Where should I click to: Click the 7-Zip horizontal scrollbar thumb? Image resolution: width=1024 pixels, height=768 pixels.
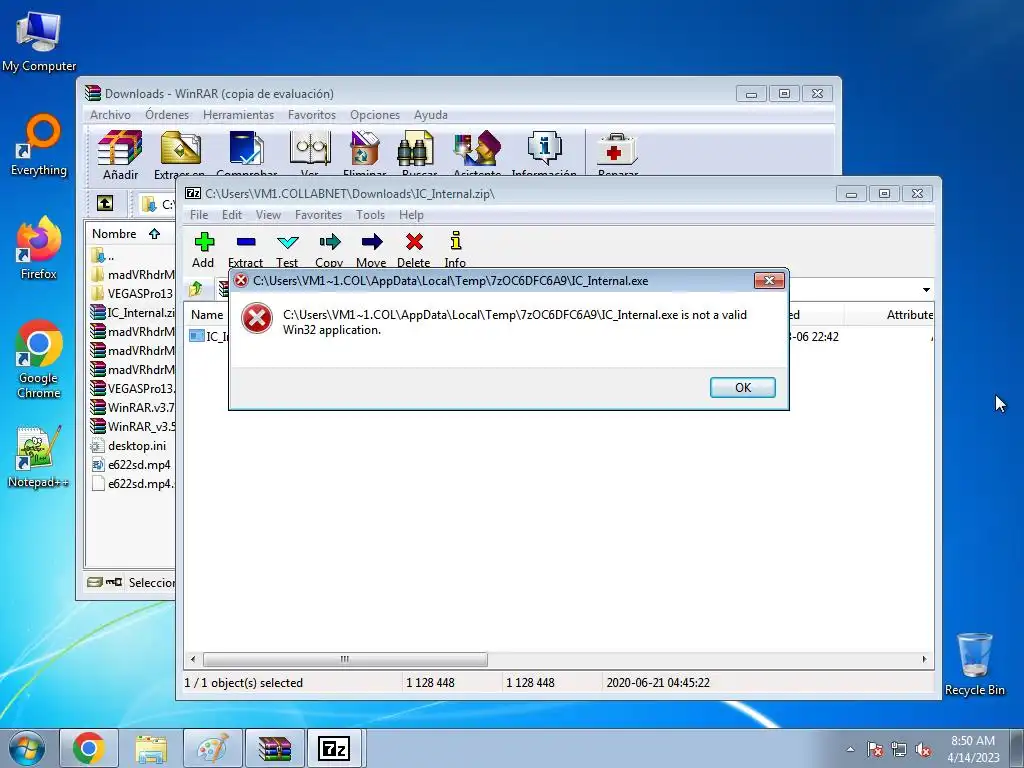pos(345,659)
